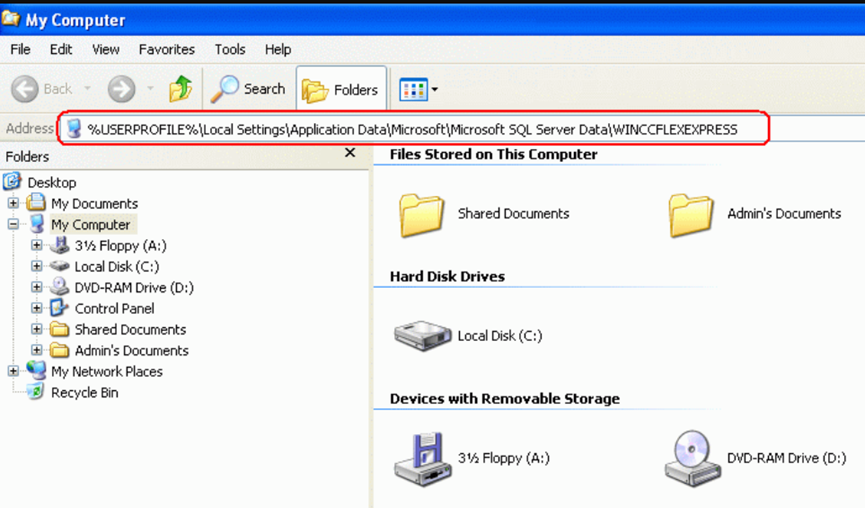865x508 pixels.
Task: Click the Back arrow button
Action: pos(25,89)
